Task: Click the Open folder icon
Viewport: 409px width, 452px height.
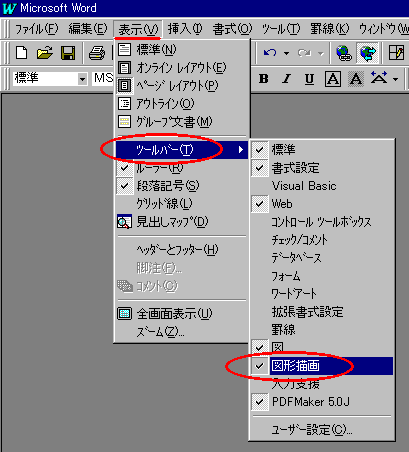Action: pyautogui.click(x=45, y=53)
